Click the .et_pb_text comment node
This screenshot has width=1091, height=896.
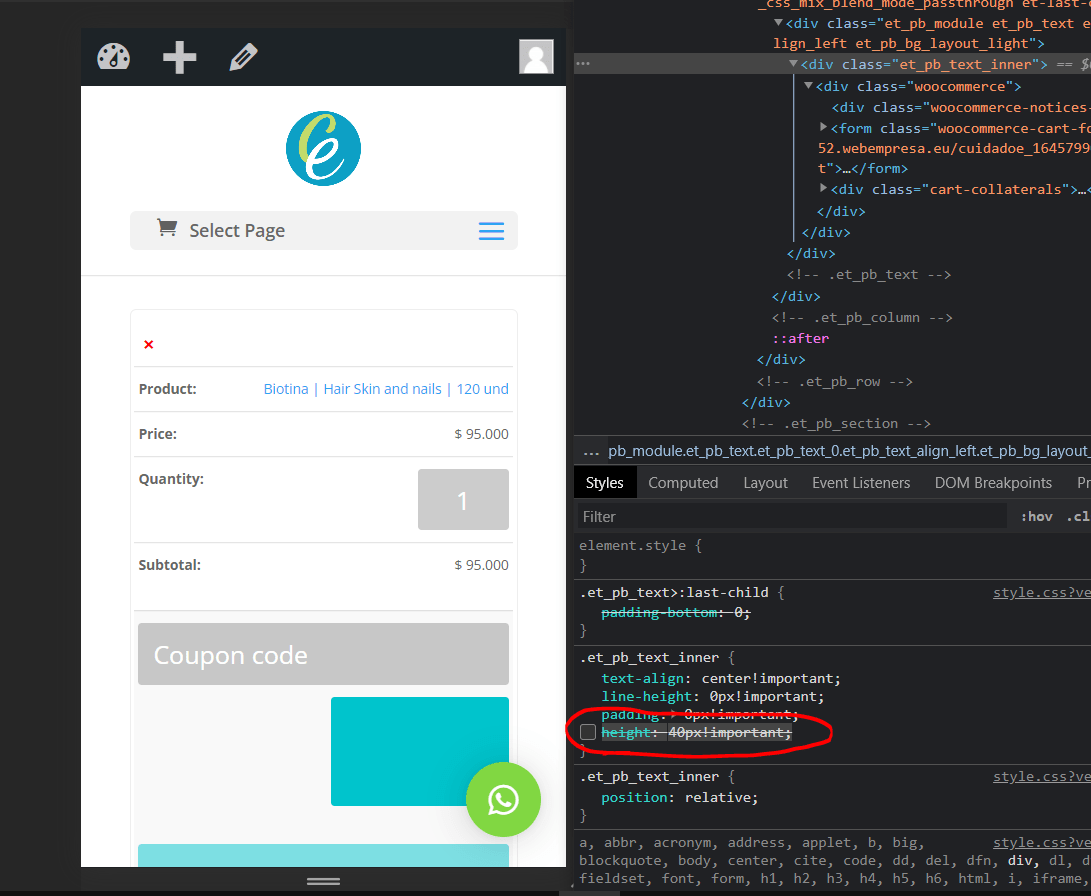[869, 275]
